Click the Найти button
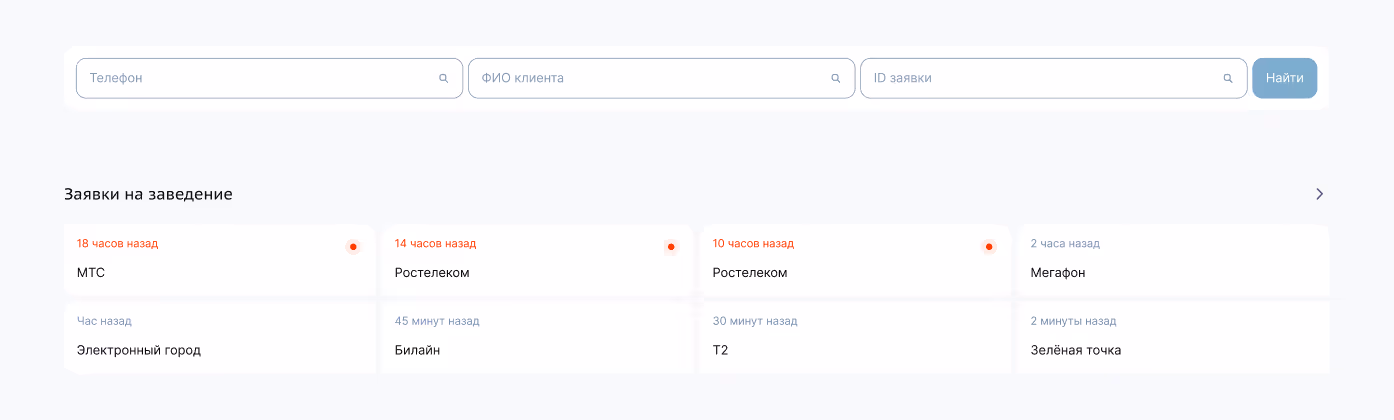The image size is (1394, 420). (x=1284, y=78)
